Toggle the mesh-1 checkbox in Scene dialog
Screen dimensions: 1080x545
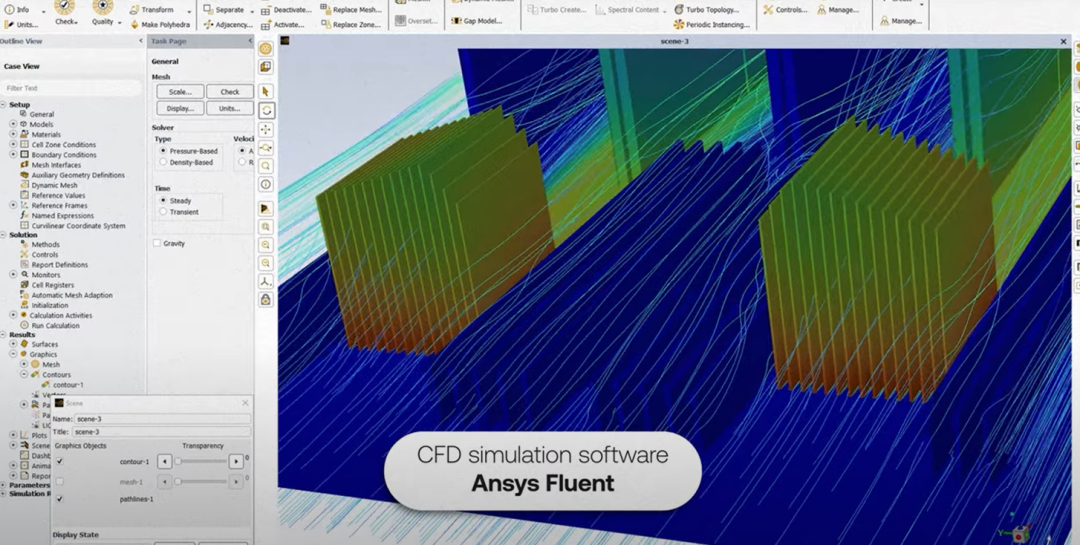(x=60, y=482)
